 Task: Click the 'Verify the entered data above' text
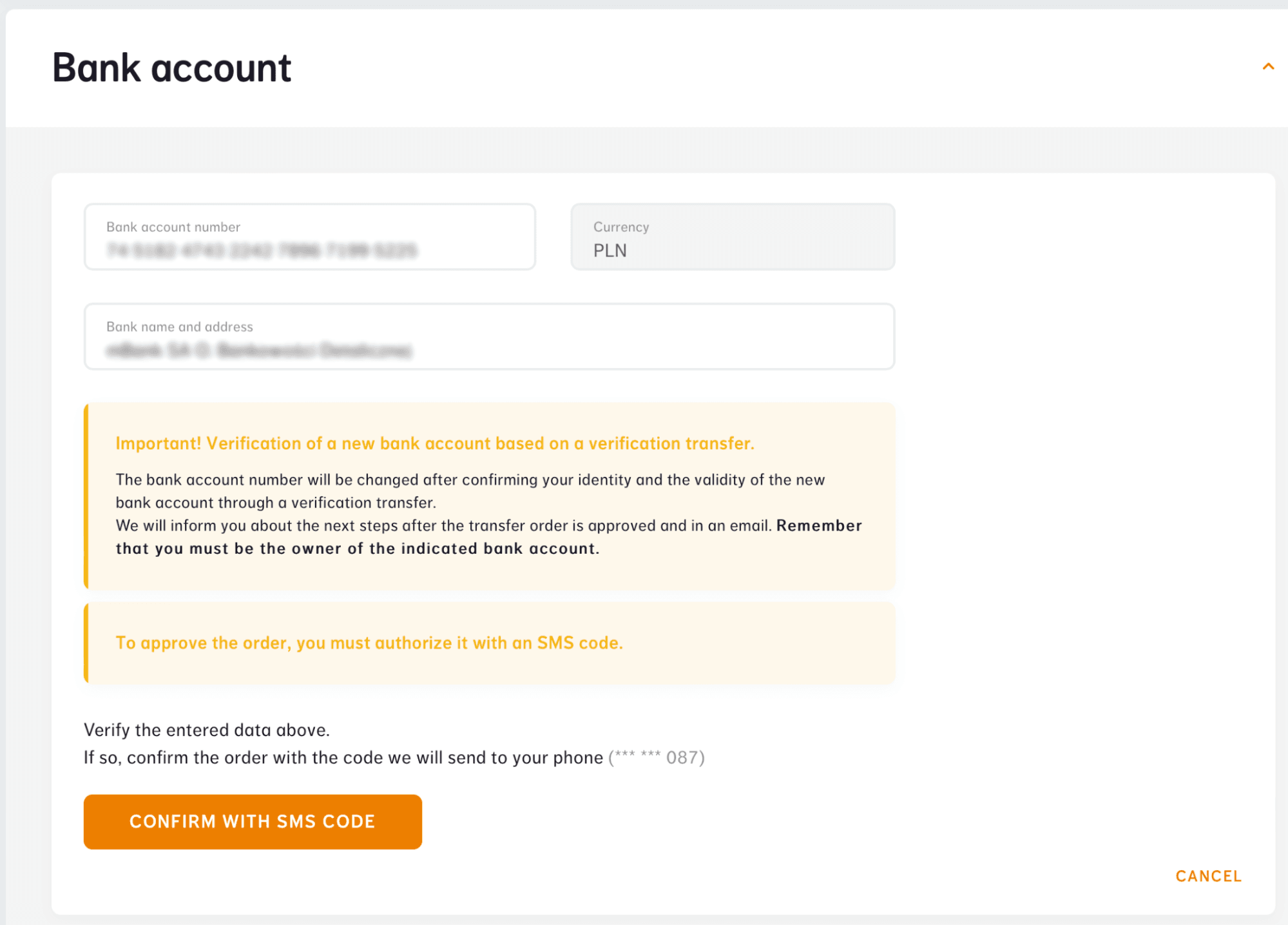pyautogui.click(x=206, y=730)
